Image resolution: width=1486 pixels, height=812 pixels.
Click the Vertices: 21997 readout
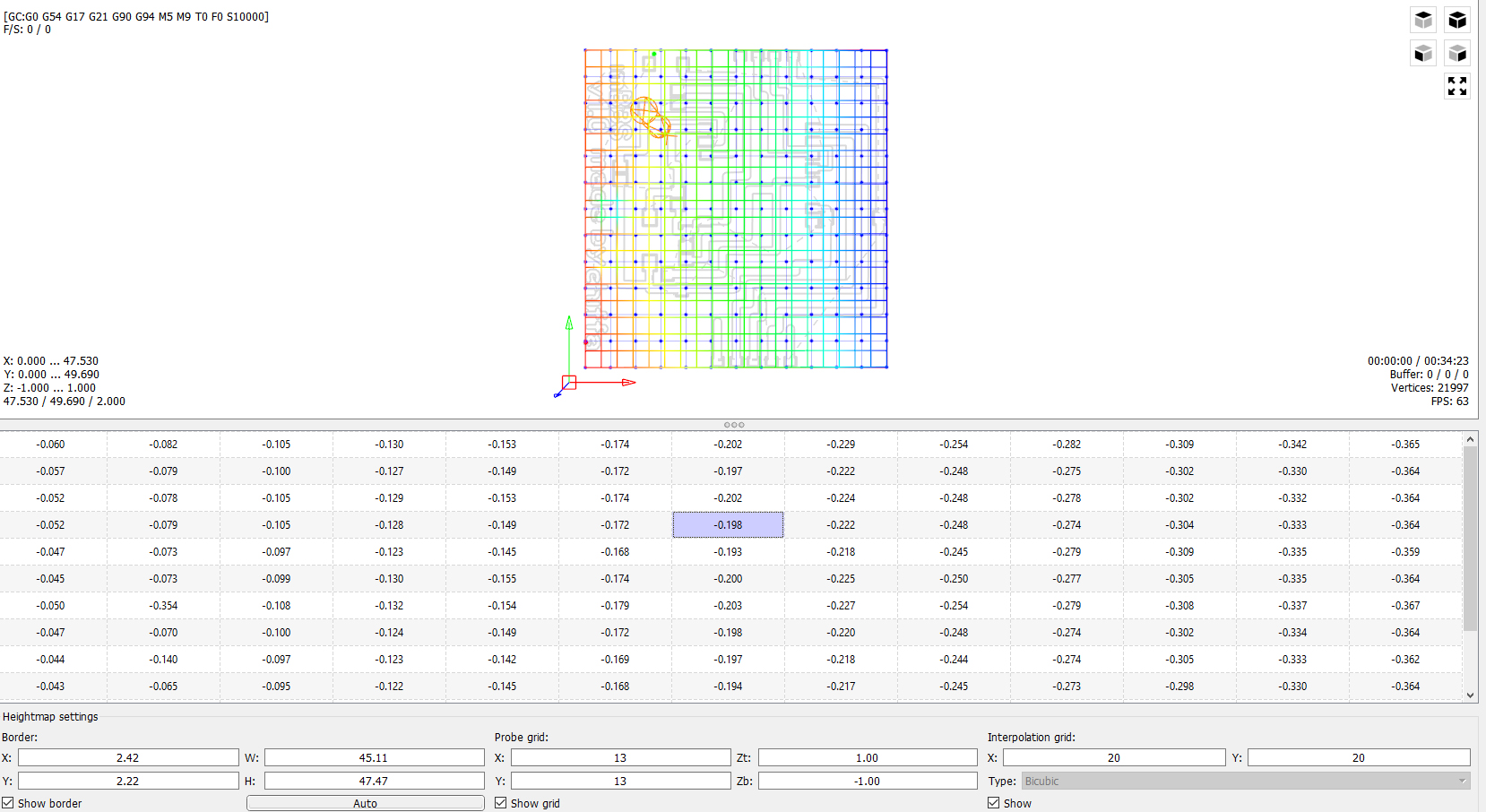(1430, 388)
